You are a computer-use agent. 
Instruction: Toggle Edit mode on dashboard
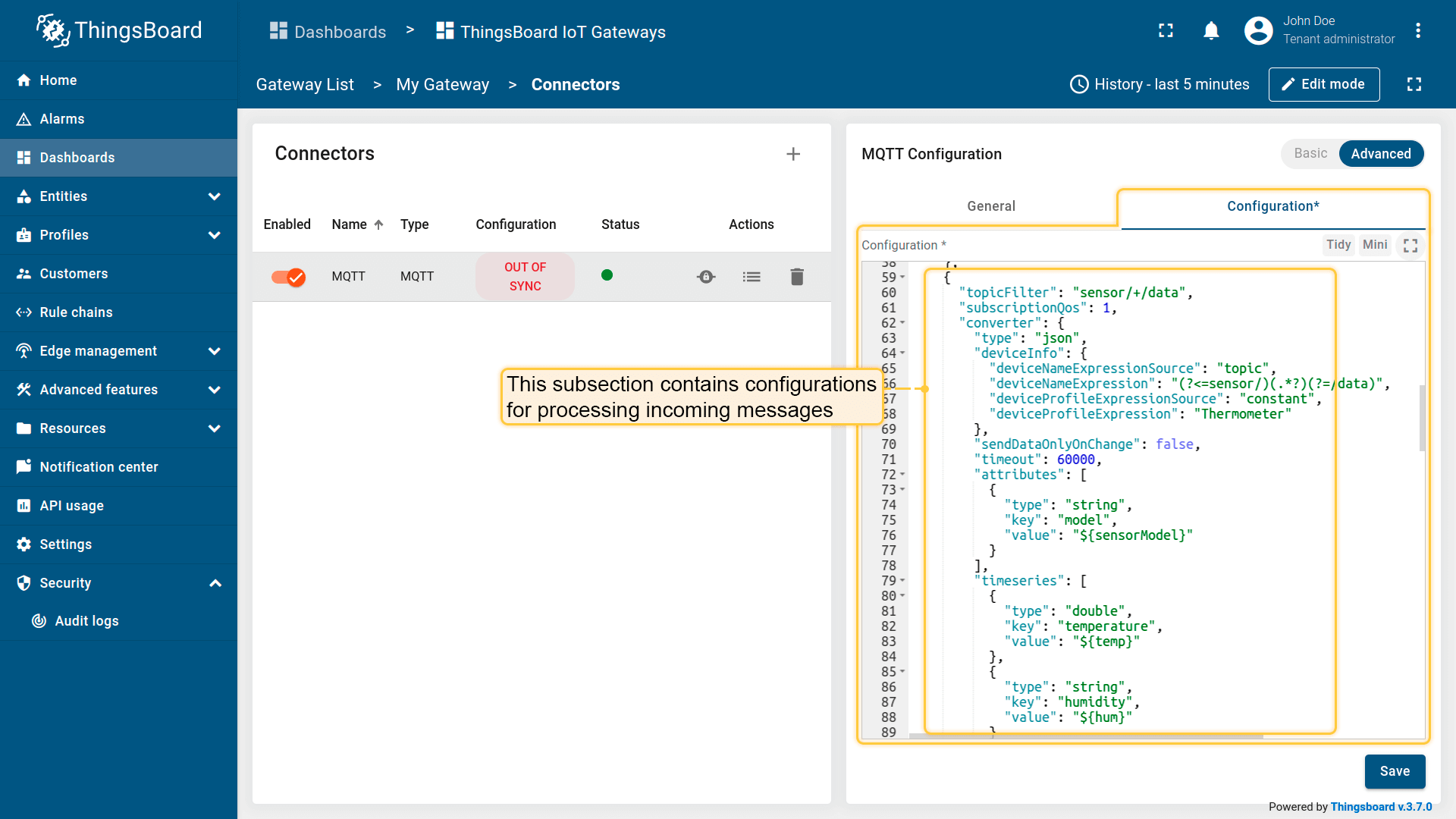click(x=1323, y=84)
